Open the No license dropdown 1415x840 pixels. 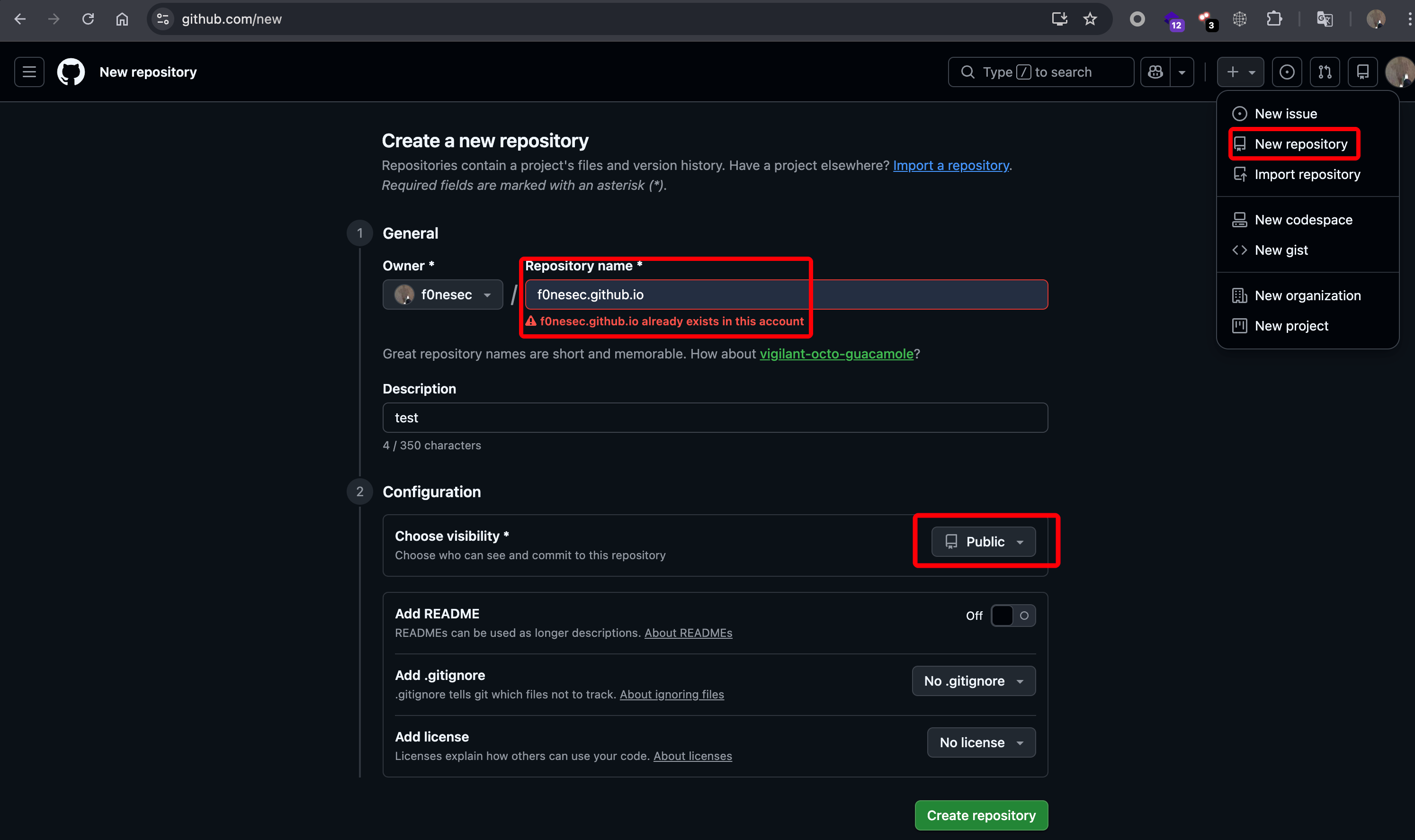[x=981, y=742]
